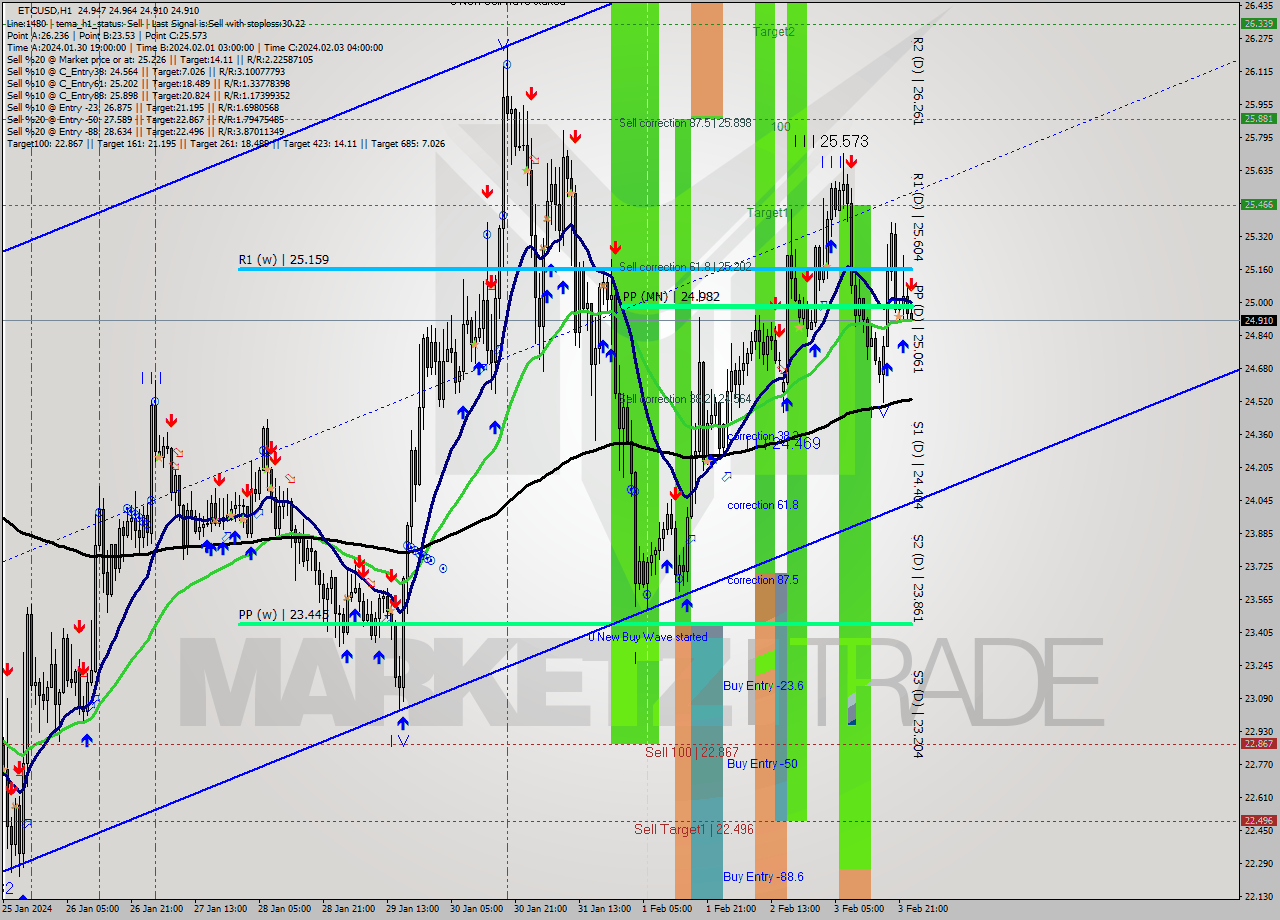Click the '2 Feb 13:00' time axis label
Screen dimensions: 1280x920
click(794, 909)
